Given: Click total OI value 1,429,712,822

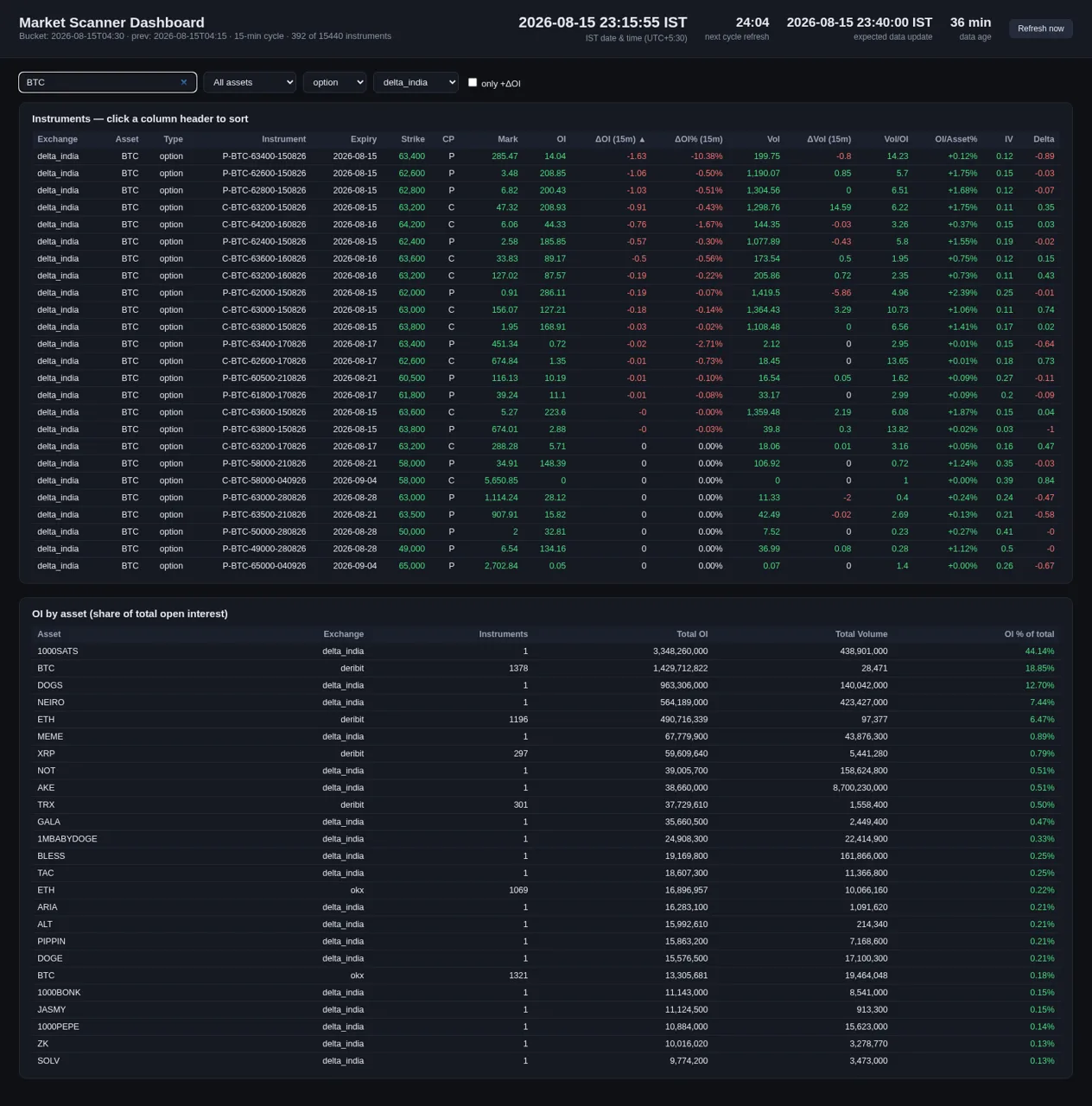Looking at the screenshot, I should point(681,669).
